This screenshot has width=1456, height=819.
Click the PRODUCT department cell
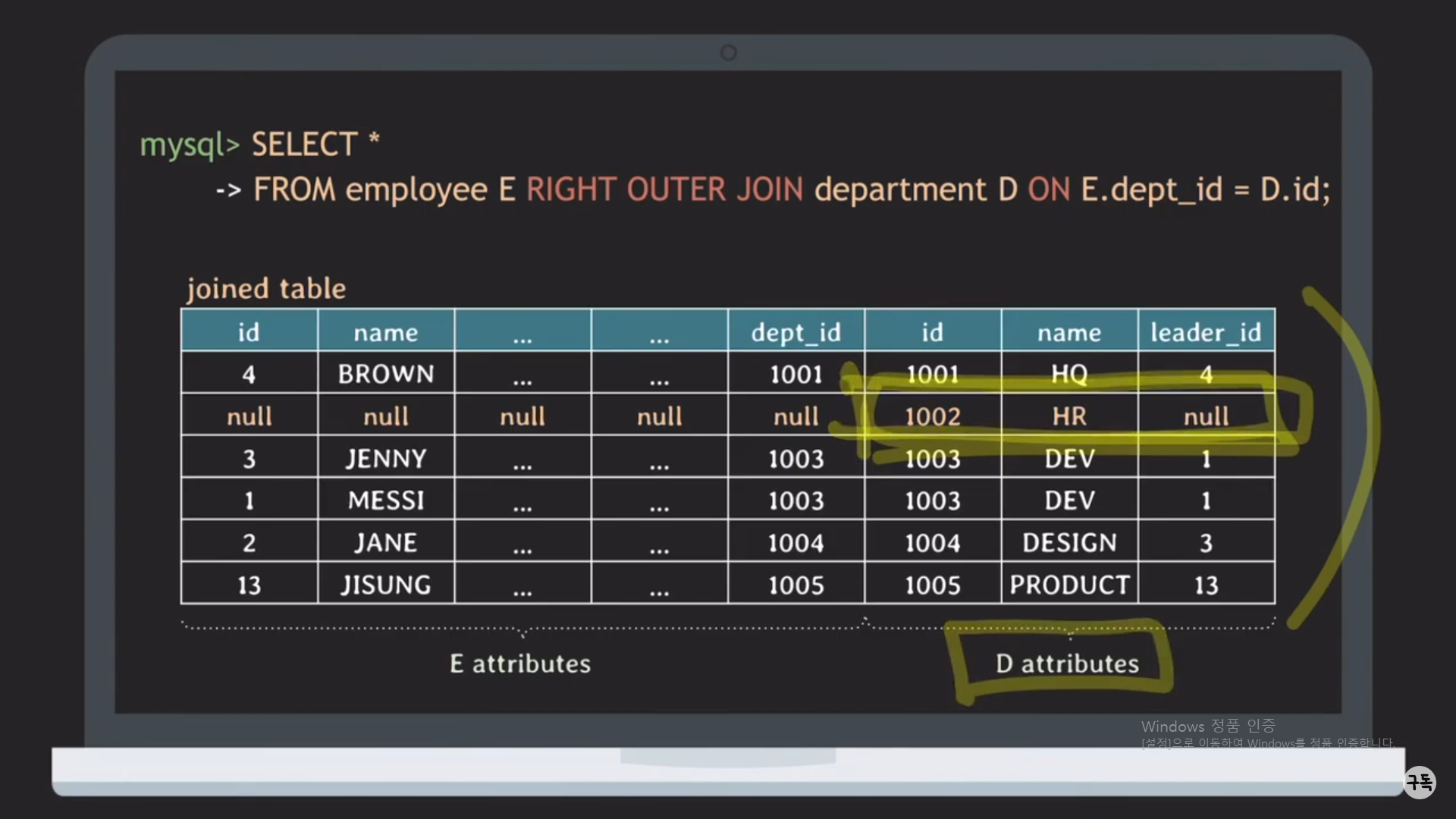pyautogui.click(x=1069, y=585)
